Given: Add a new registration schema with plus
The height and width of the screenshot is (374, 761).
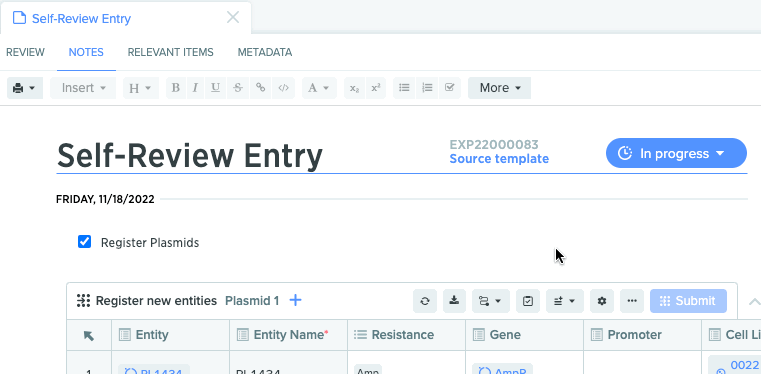Looking at the screenshot, I should click(x=295, y=301).
